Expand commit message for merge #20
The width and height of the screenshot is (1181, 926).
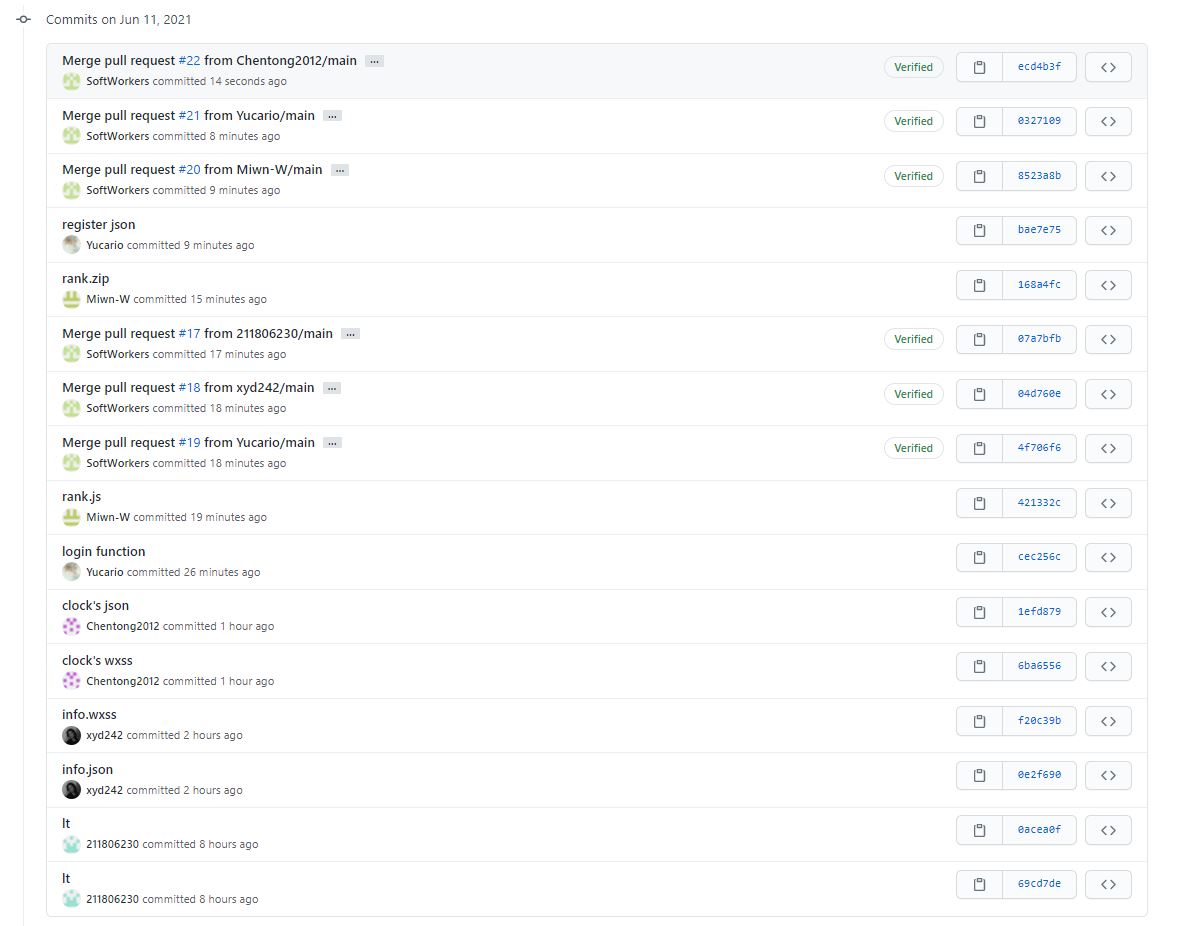click(x=340, y=170)
